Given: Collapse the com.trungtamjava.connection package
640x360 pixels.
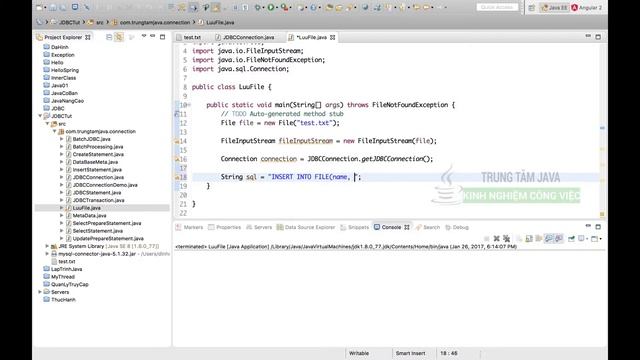Looking at the screenshot, I should click(55, 131).
